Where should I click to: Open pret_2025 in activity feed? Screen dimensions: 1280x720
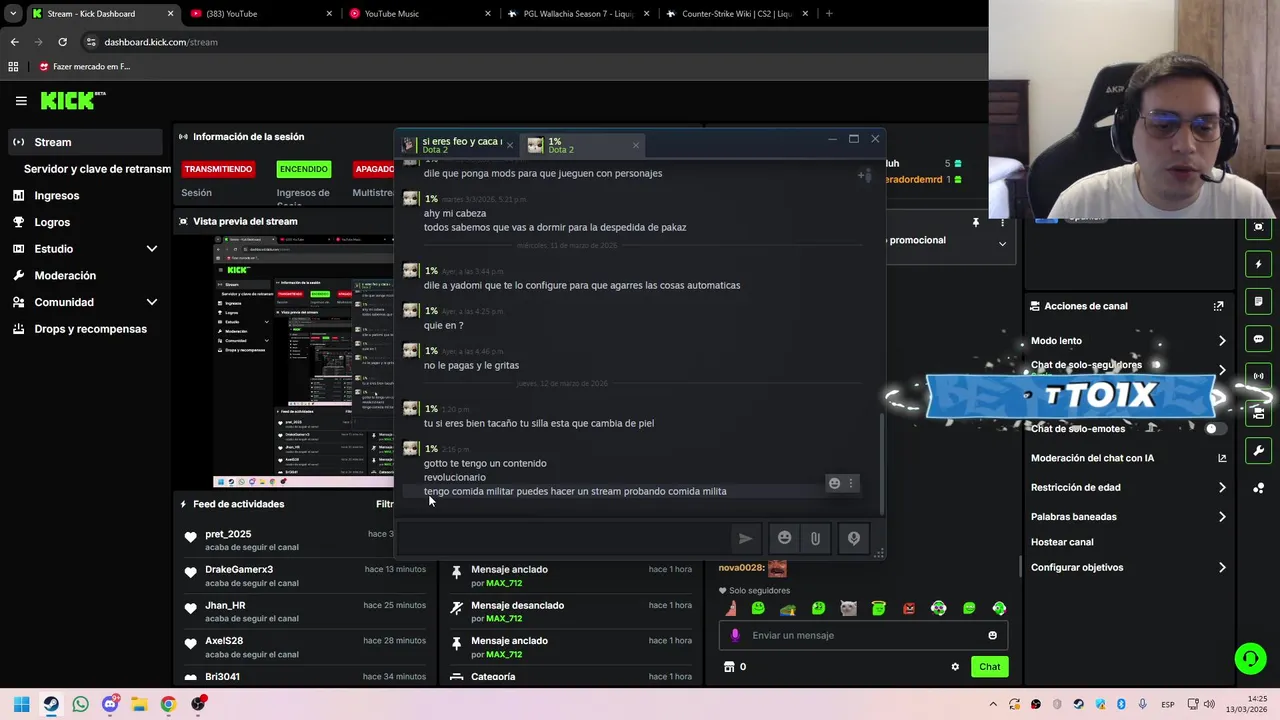[228, 534]
